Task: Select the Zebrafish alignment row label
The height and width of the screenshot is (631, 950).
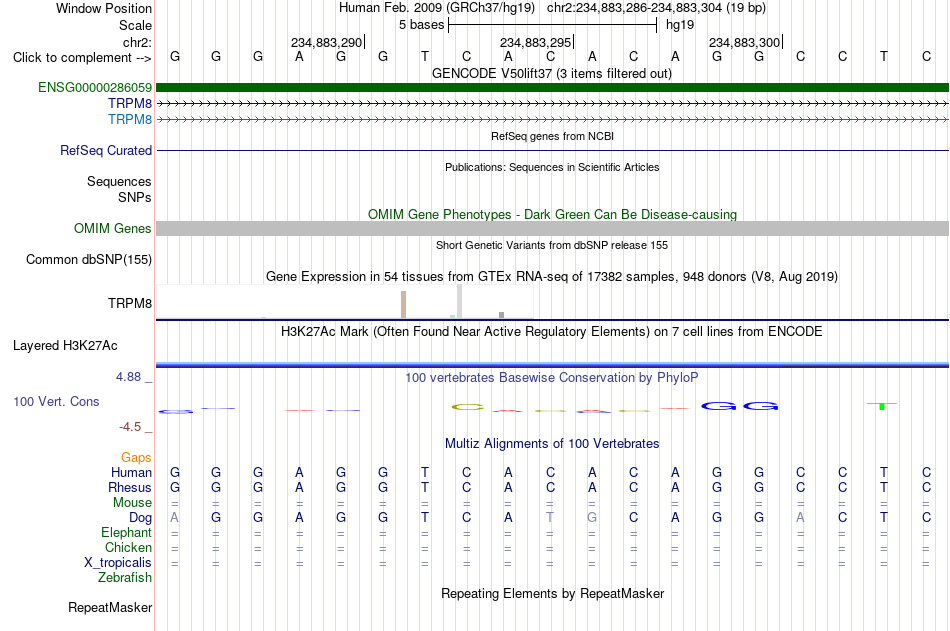Action: tap(125, 578)
